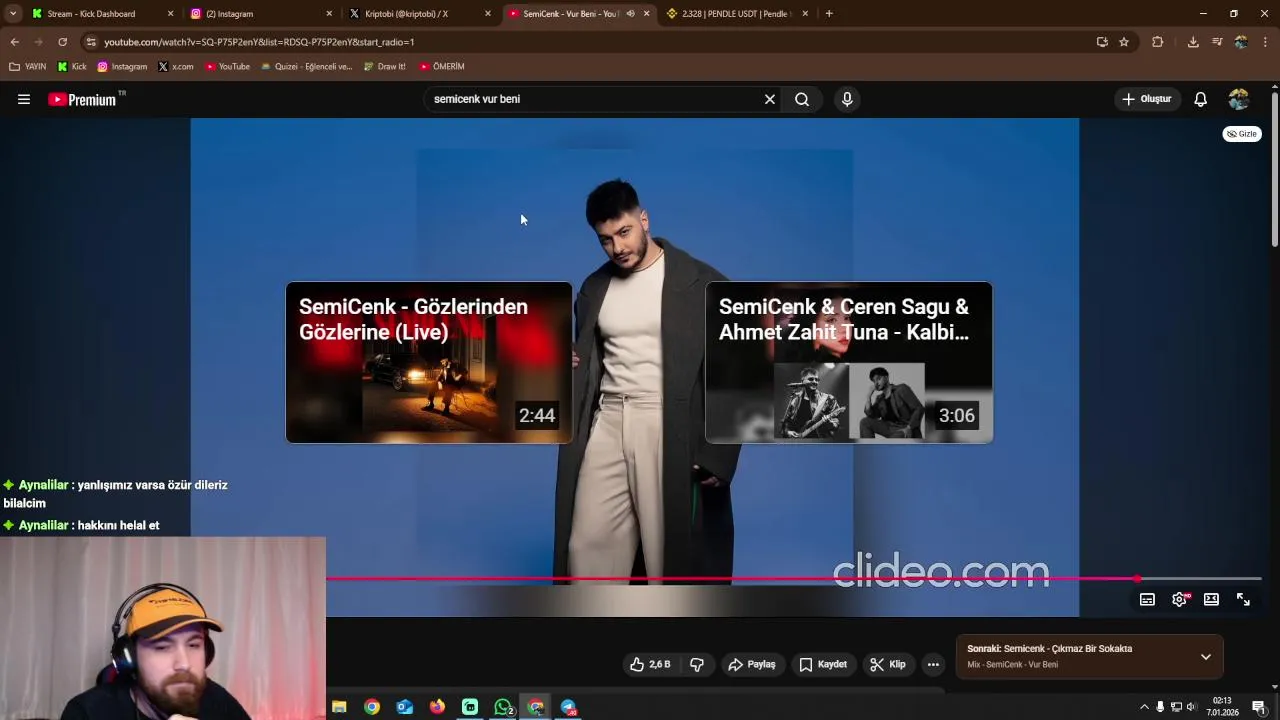Expand the Sonraki playlist panel chevron
Viewport: 1280px width, 720px height.
point(1206,657)
